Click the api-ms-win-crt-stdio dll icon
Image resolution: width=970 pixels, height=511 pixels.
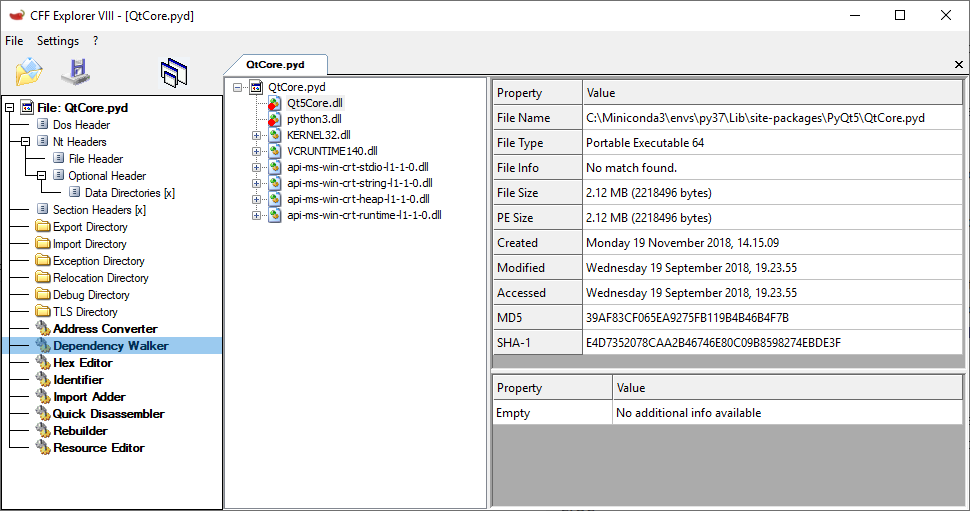275,167
